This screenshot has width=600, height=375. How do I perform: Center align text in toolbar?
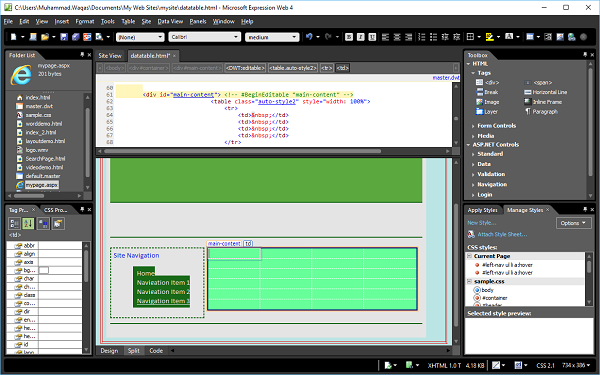[x=397, y=37]
